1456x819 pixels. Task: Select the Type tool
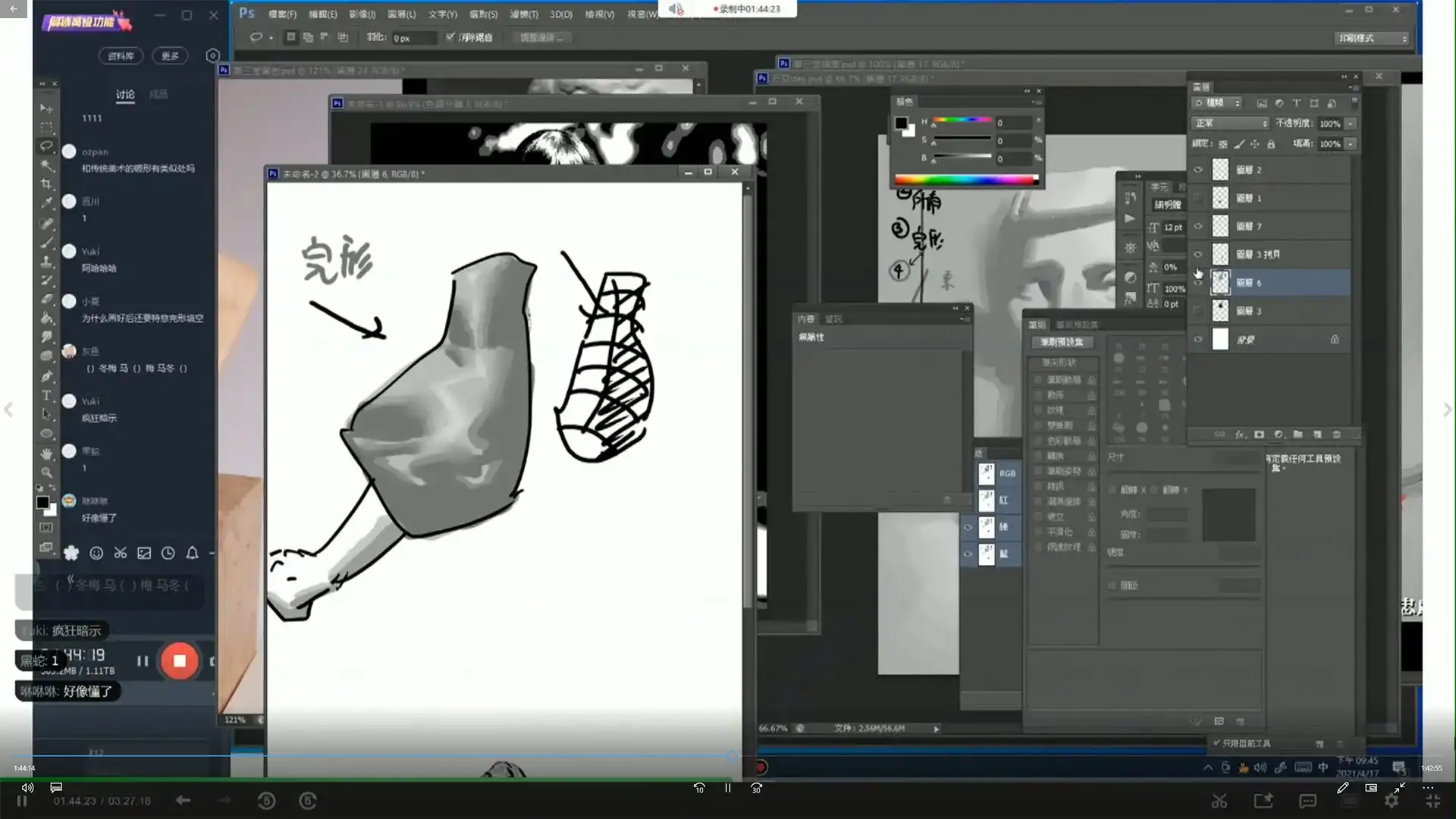pos(46,395)
